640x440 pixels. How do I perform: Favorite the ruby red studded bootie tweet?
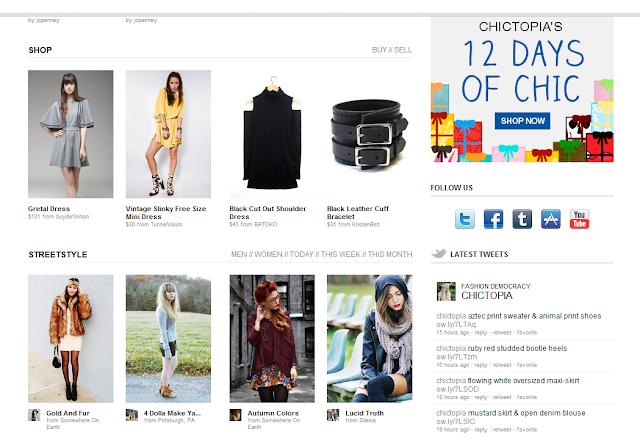coord(527,365)
